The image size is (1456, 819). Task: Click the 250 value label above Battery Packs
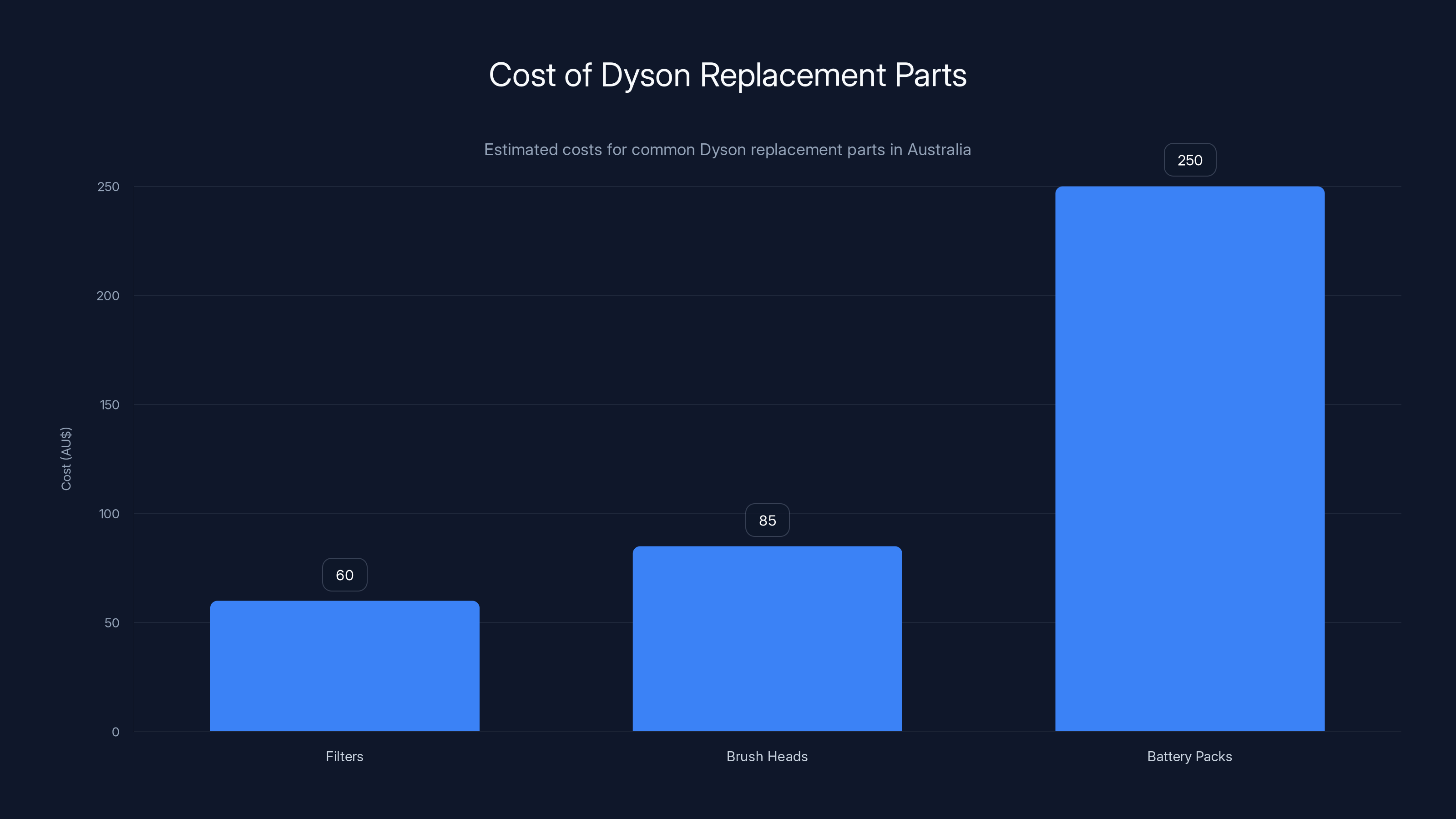coord(1189,160)
